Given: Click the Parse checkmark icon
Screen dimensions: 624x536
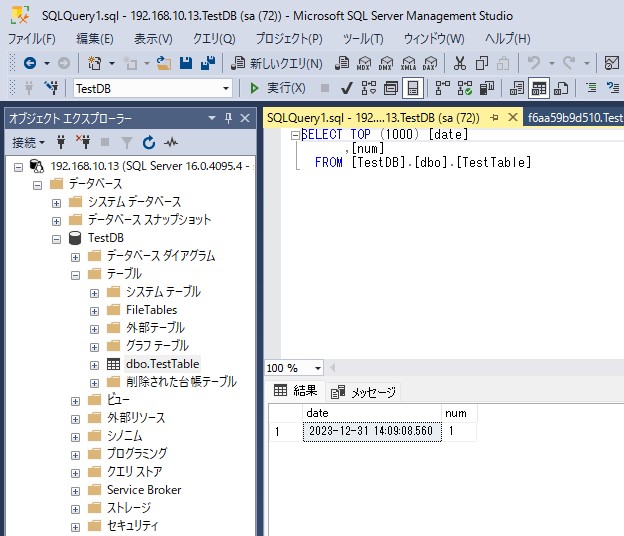Looking at the screenshot, I should pos(347,88).
